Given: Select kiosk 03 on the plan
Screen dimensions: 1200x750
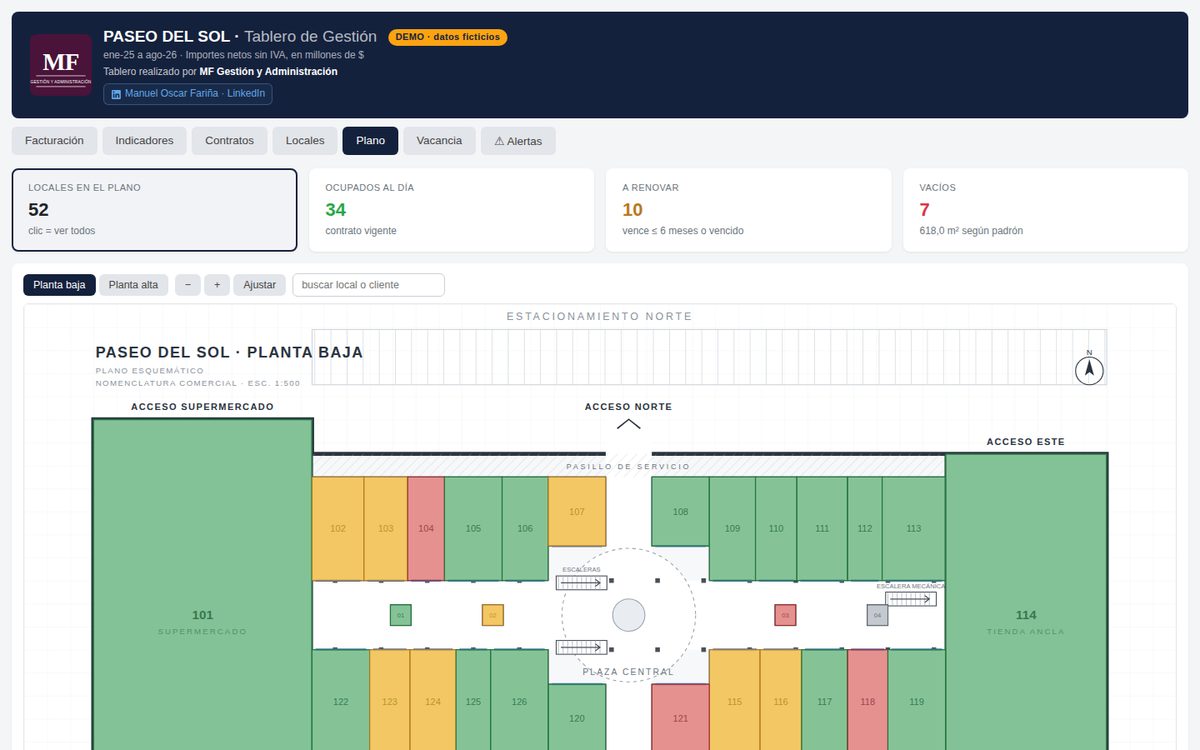Looking at the screenshot, I should tap(785, 615).
